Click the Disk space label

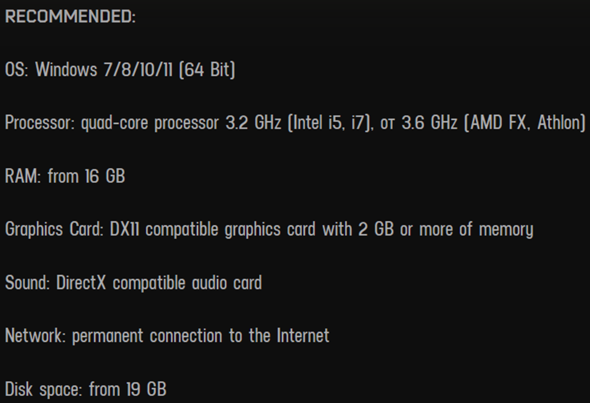[44, 389]
